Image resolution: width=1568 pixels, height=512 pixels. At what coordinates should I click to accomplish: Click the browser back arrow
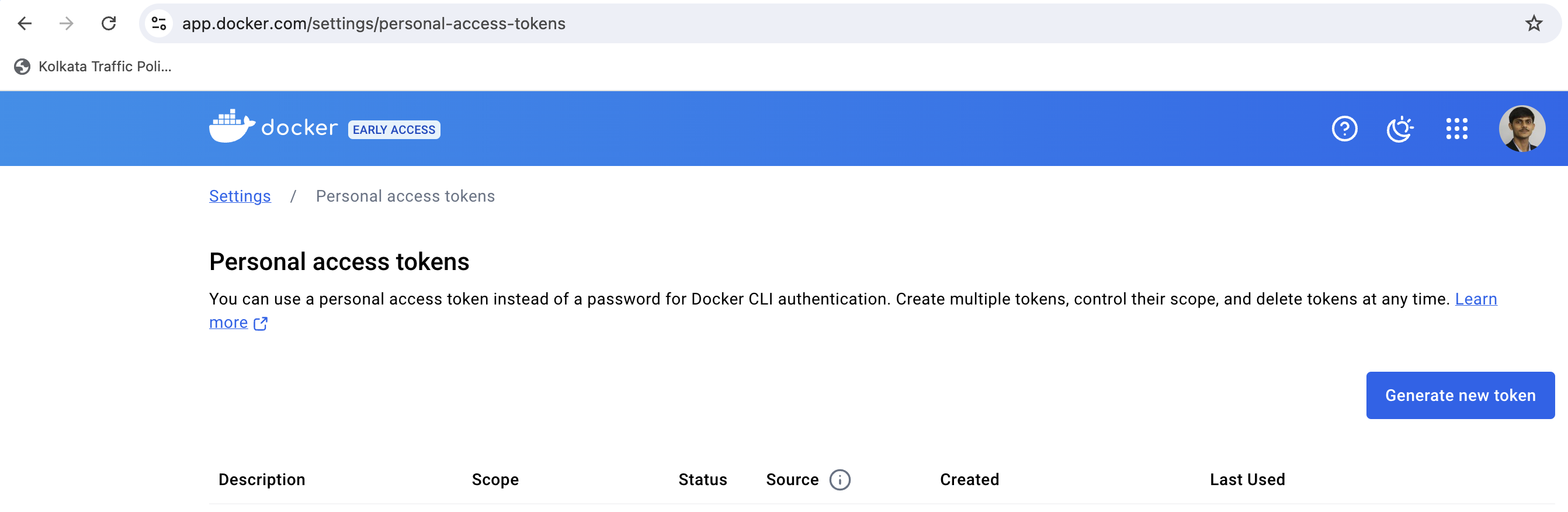pos(25,23)
